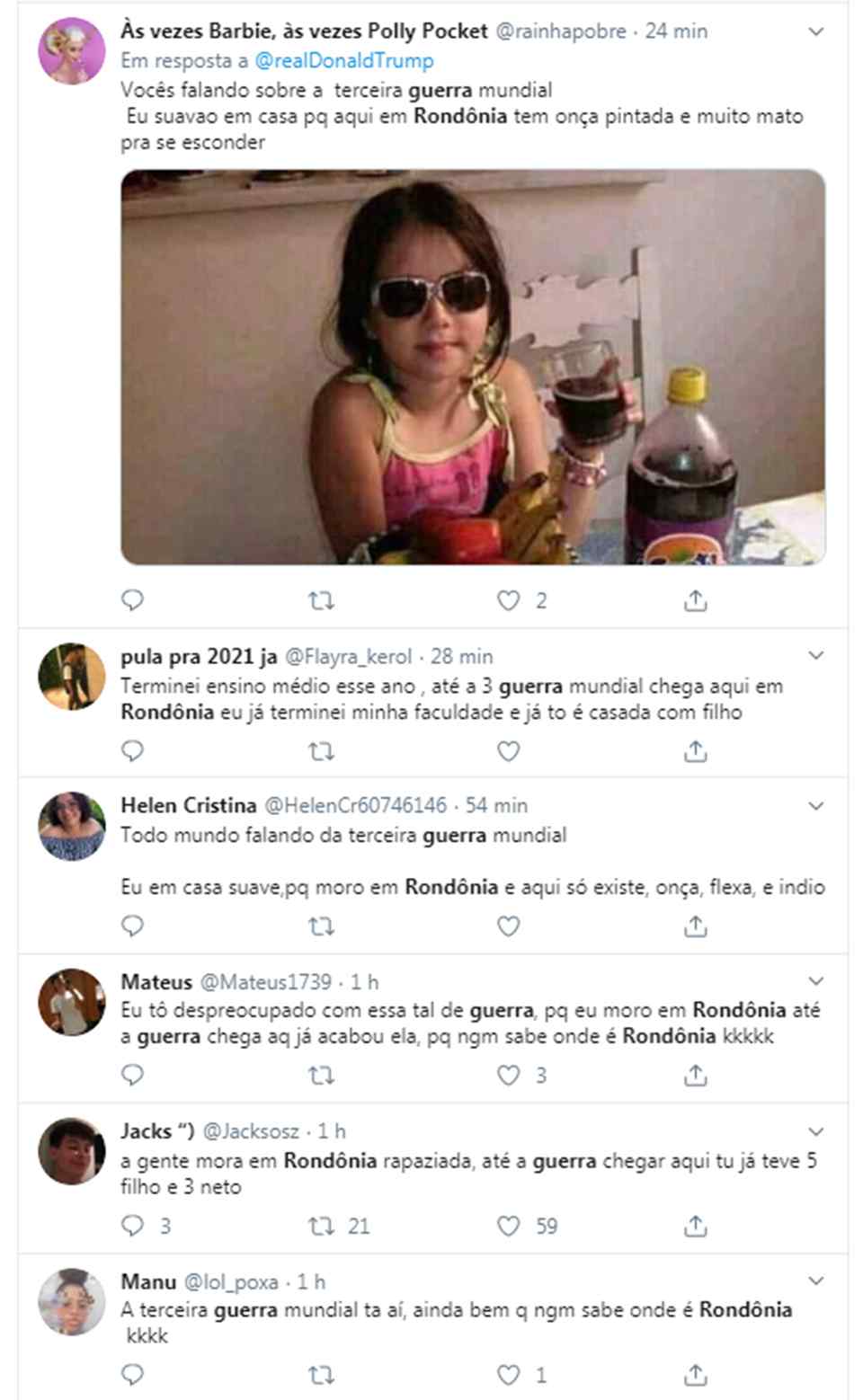Retweet the @Flayra_kerol tweet
This screenshot has height=1400, width=863.
pyautogui.click(x=321, y=750)
